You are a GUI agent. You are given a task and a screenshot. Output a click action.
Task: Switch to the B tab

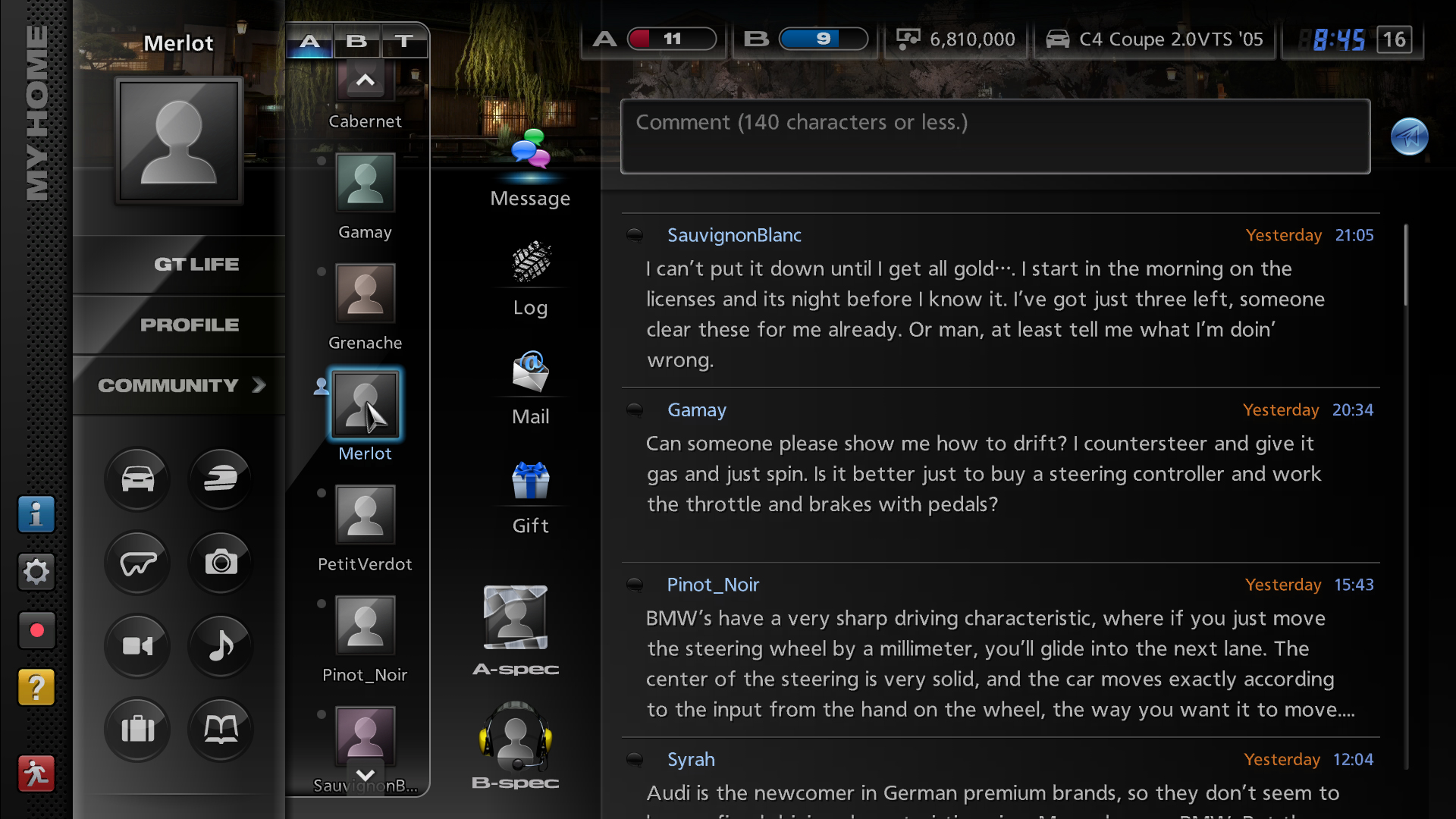pos(356,41)
